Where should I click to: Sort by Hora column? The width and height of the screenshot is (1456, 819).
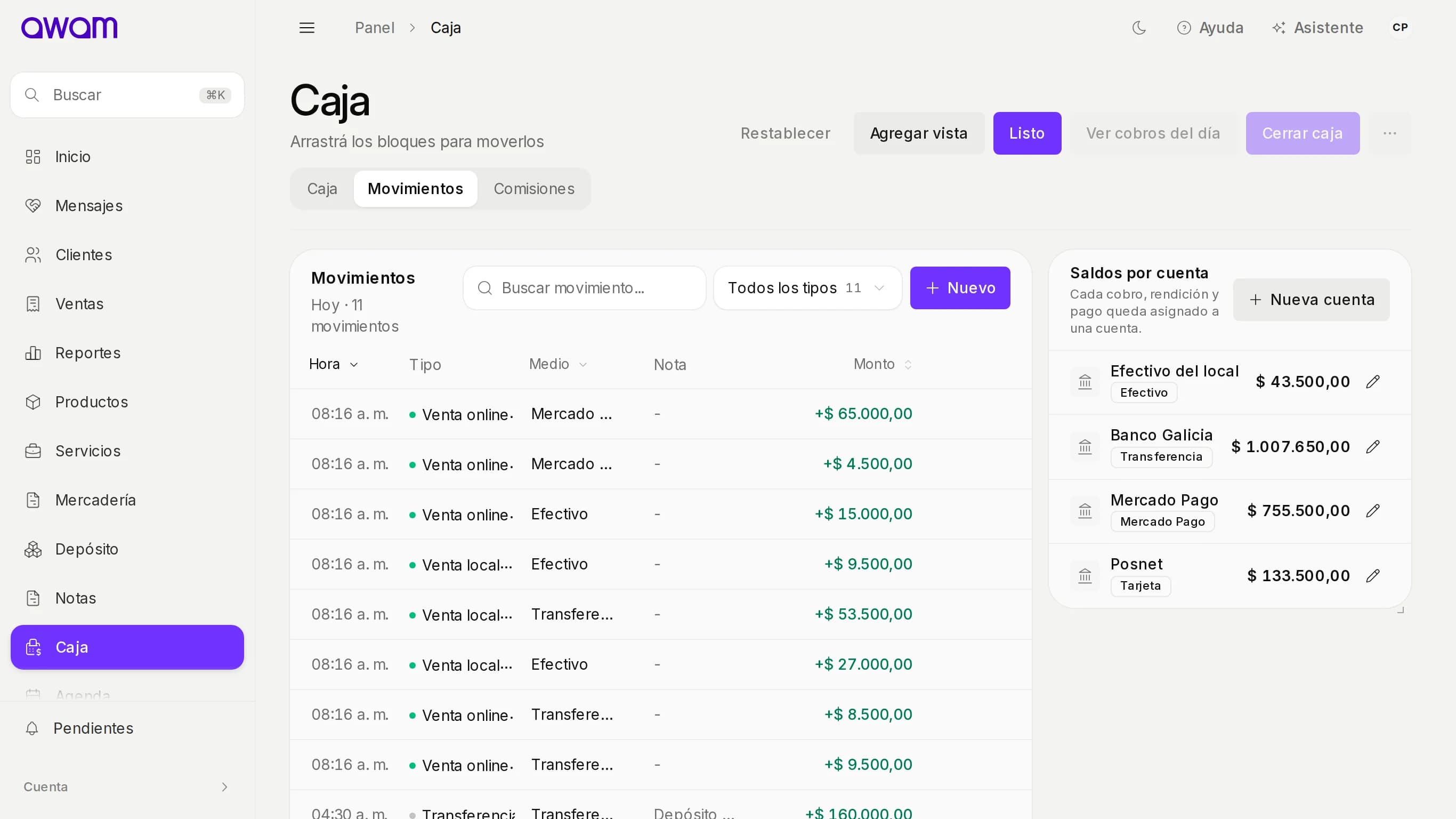tap(334, 364)
